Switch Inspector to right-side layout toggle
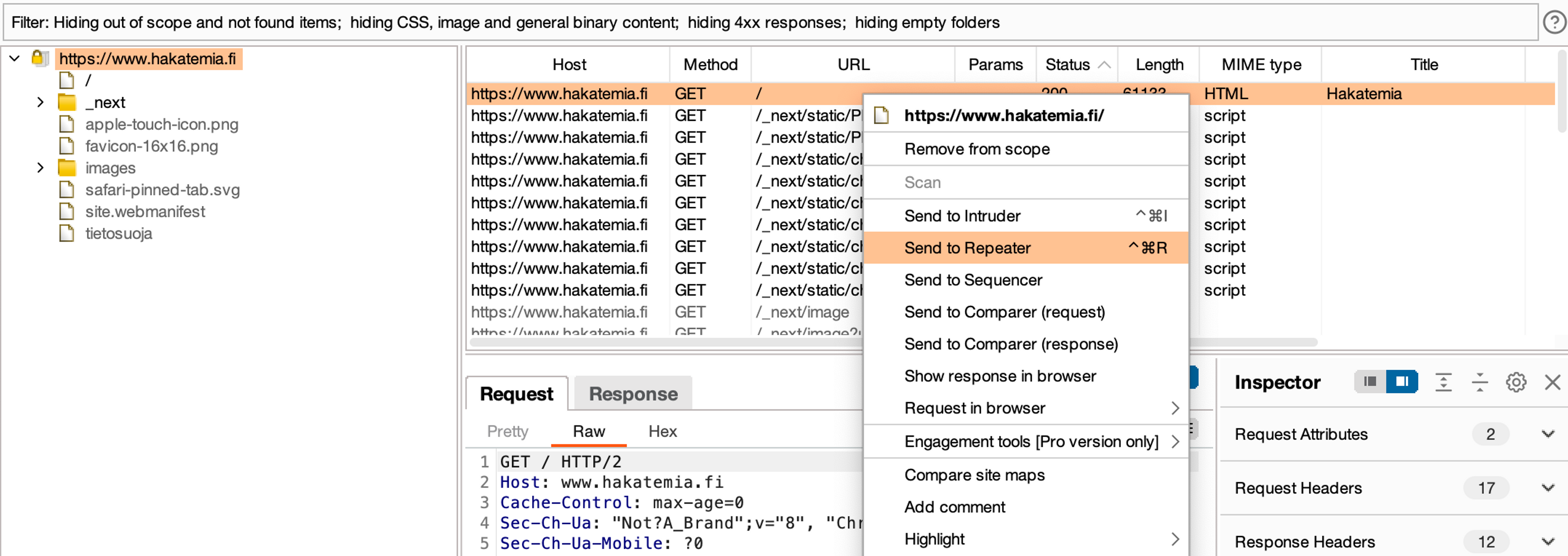Screen dimensions: 1568x556 pyautogui.click(x=1402, y=382)
